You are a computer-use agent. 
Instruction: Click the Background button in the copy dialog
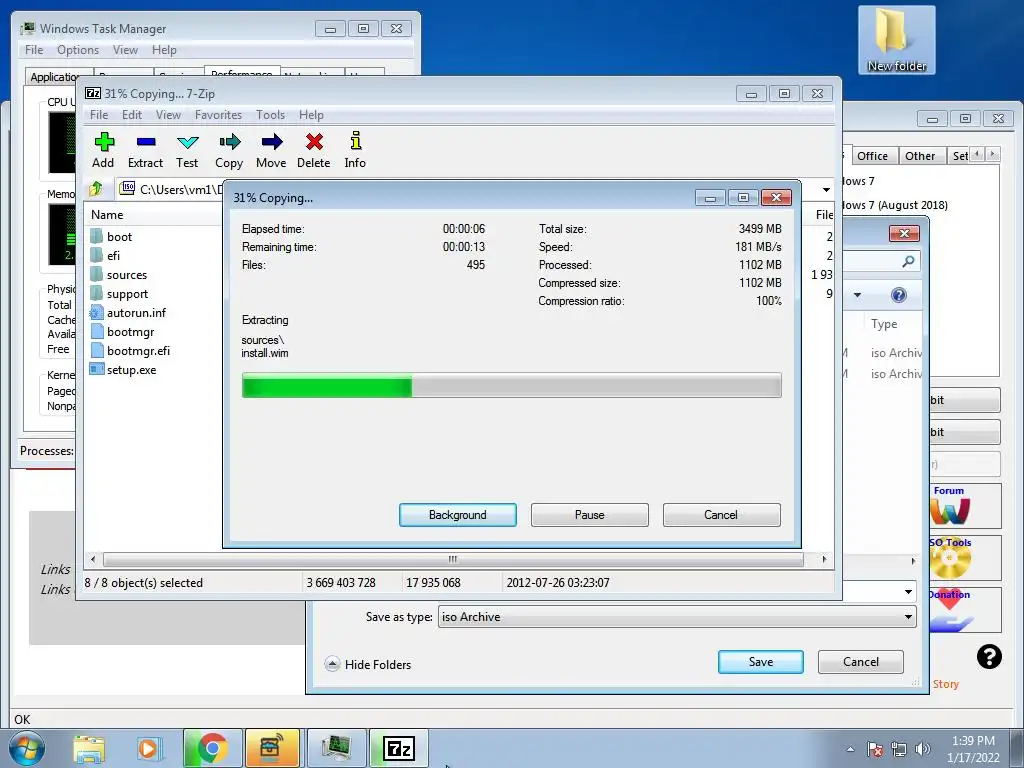tap(458, 515)
